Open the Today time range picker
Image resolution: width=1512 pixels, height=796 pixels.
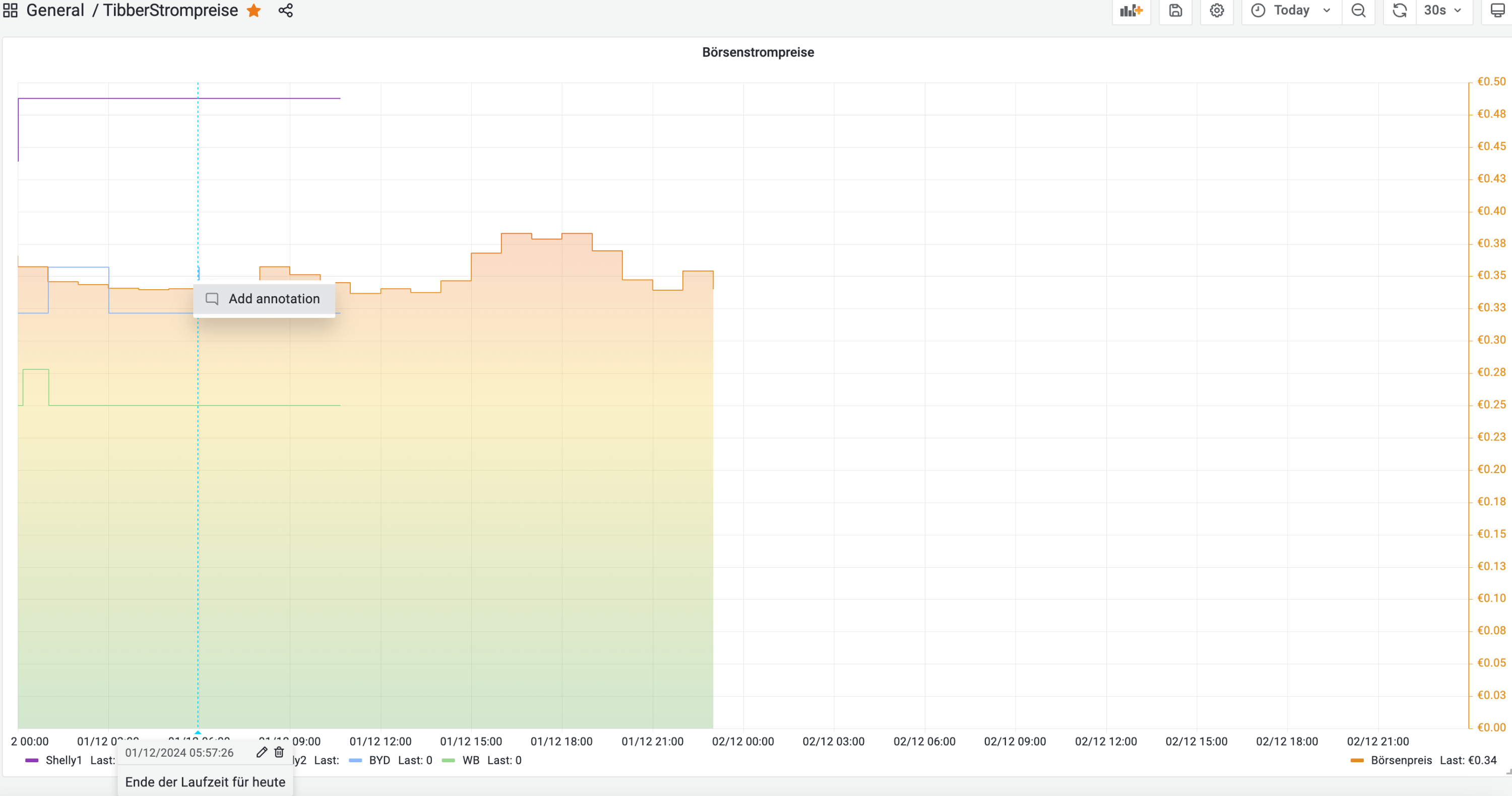[x=1291, y=11]
